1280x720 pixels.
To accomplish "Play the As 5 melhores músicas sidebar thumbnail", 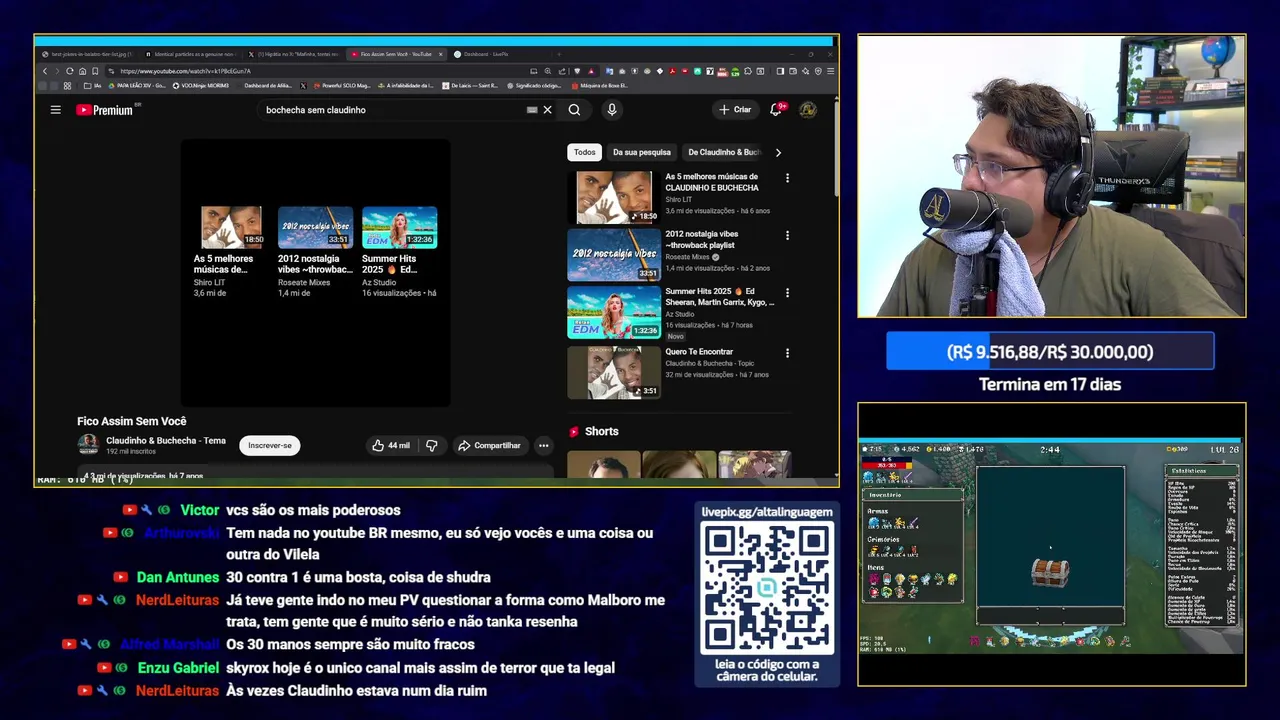I will [614, 197].
